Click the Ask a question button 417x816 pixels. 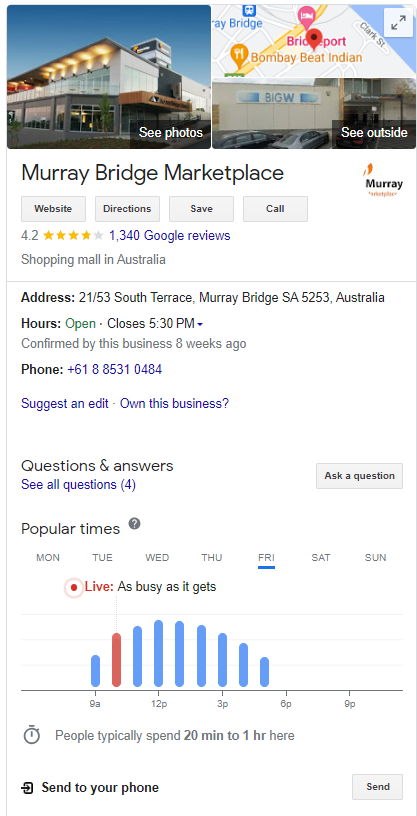(359, 476)
